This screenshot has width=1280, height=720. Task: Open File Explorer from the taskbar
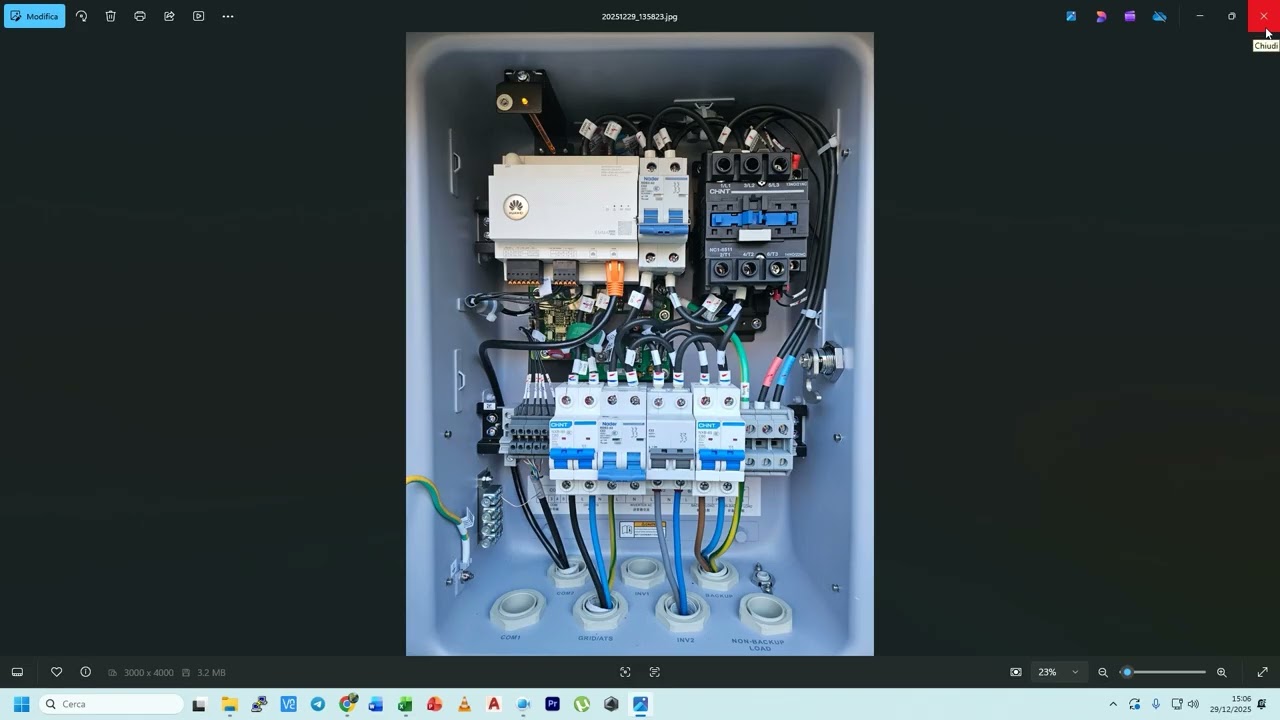229,704
